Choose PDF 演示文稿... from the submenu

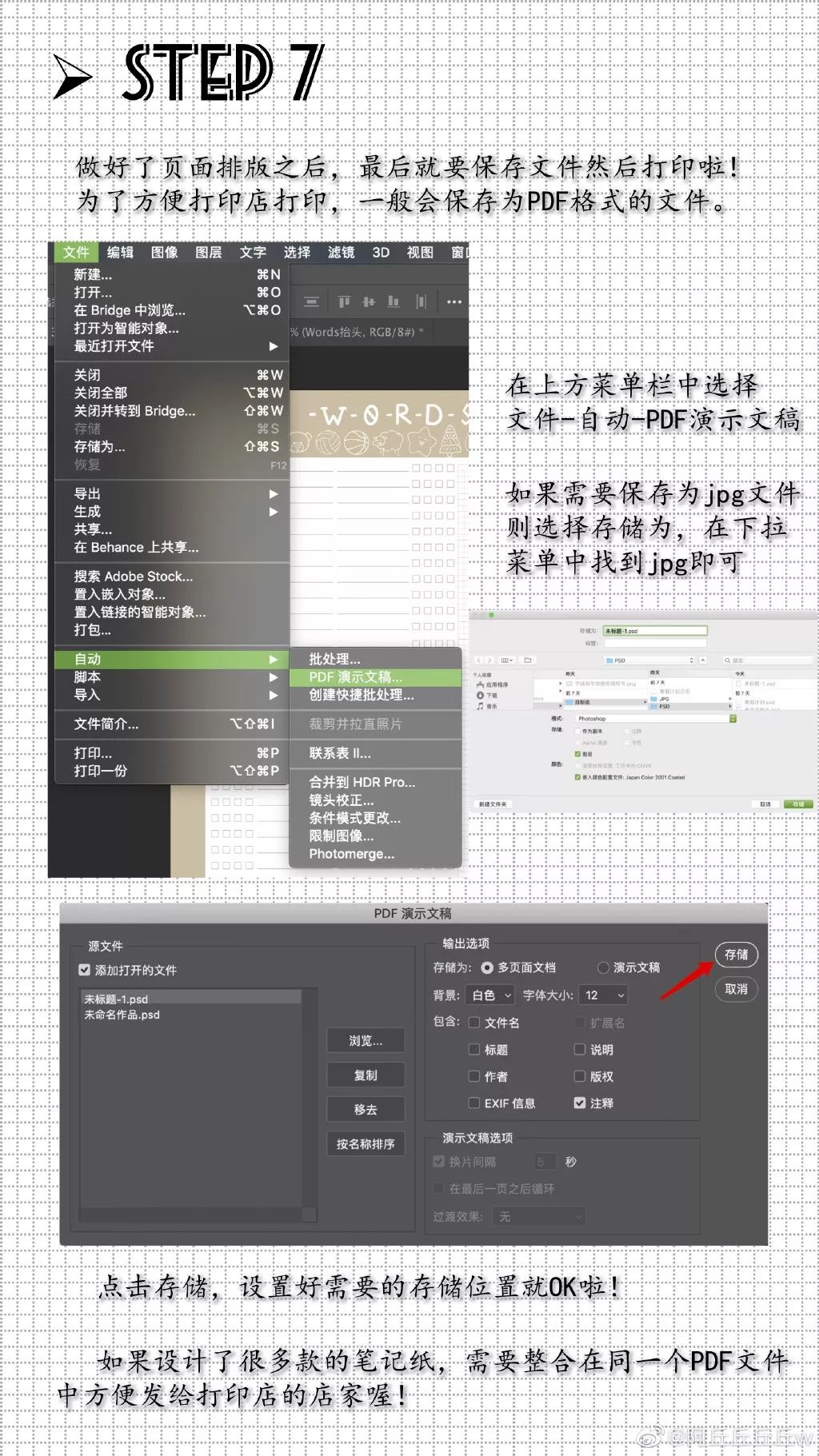375,676
